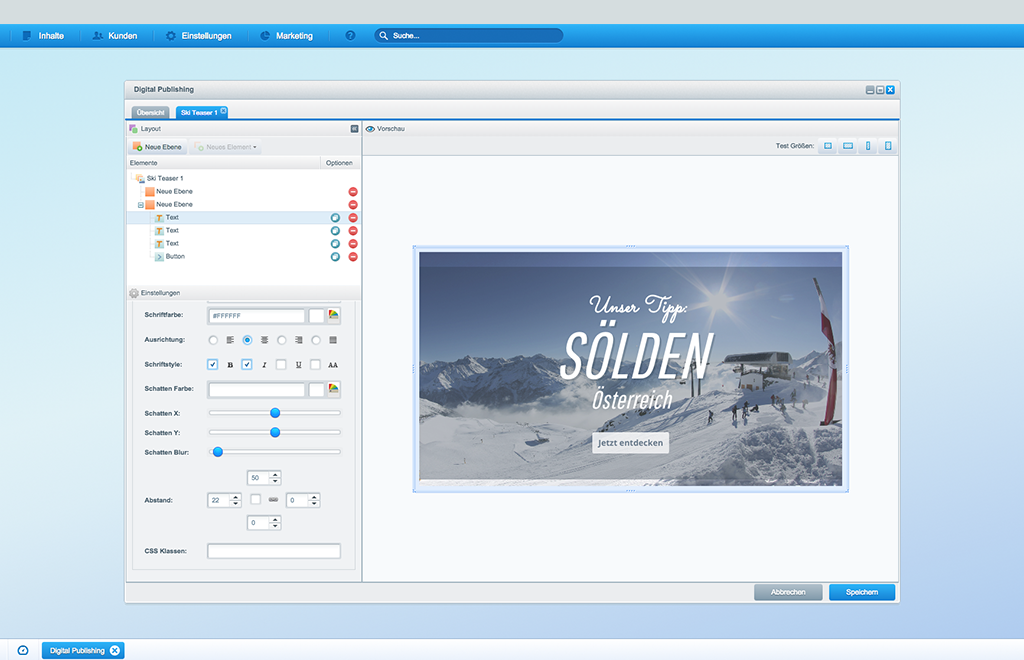Open the Schriftfarbe color picker icon
Screen dimensions: 1024x660
coord(334,315)
